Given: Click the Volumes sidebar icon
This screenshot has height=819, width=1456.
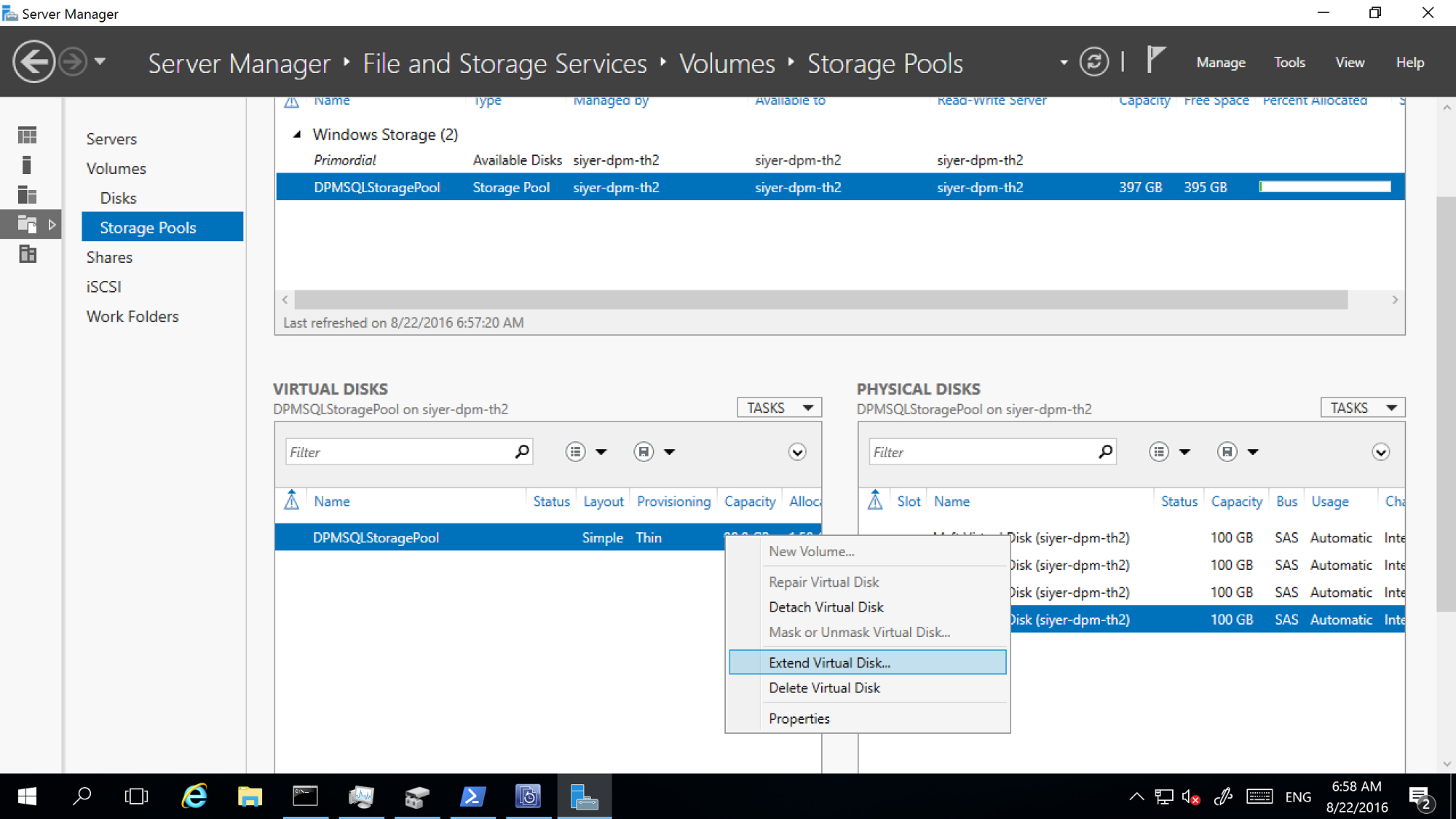Looking at the screenshot, I should 27,165.
